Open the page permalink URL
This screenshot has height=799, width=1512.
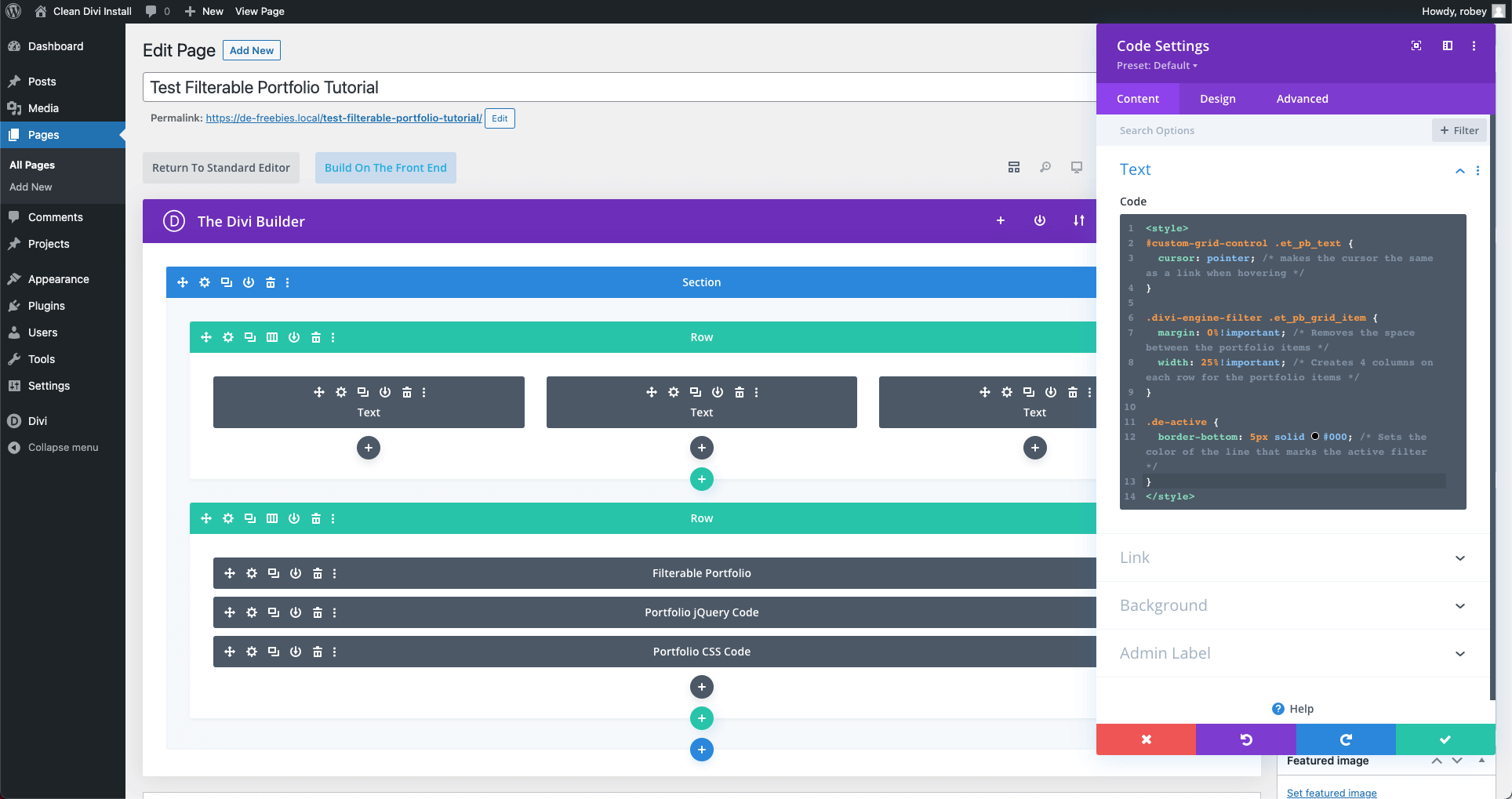pyautogui.click(x=343, y=118)
